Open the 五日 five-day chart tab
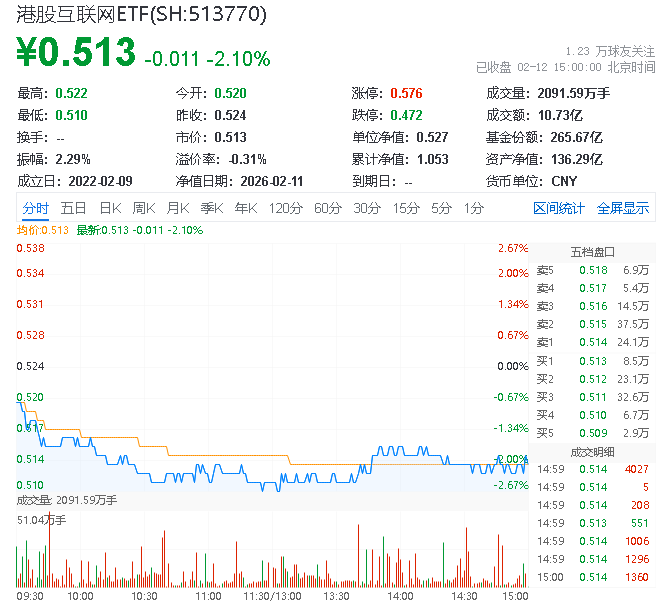656x615 pixels. pyautogui.click(x=73, y=208)
